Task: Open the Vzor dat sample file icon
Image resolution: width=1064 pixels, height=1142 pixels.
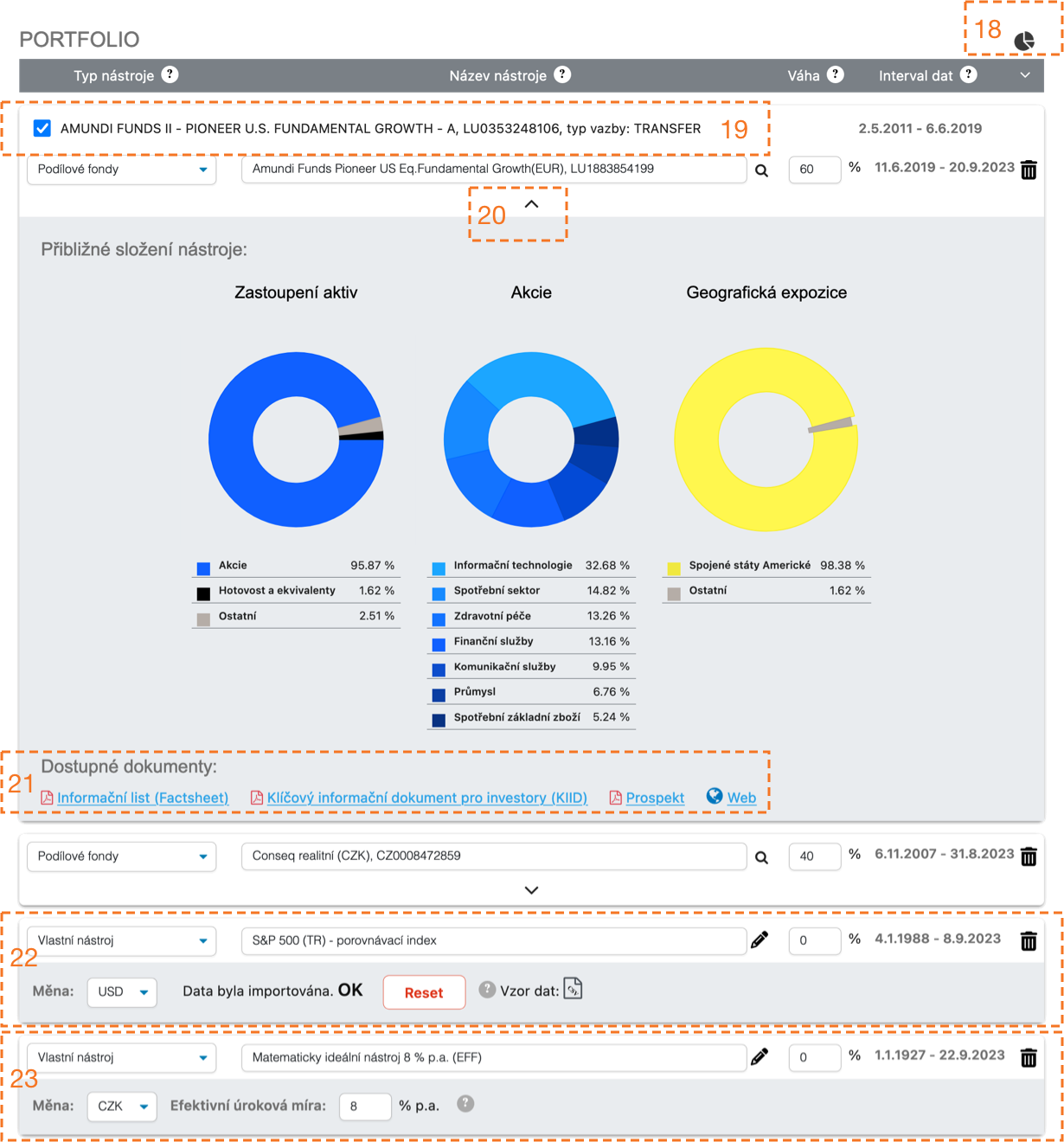Action: (x=573, y=988)
